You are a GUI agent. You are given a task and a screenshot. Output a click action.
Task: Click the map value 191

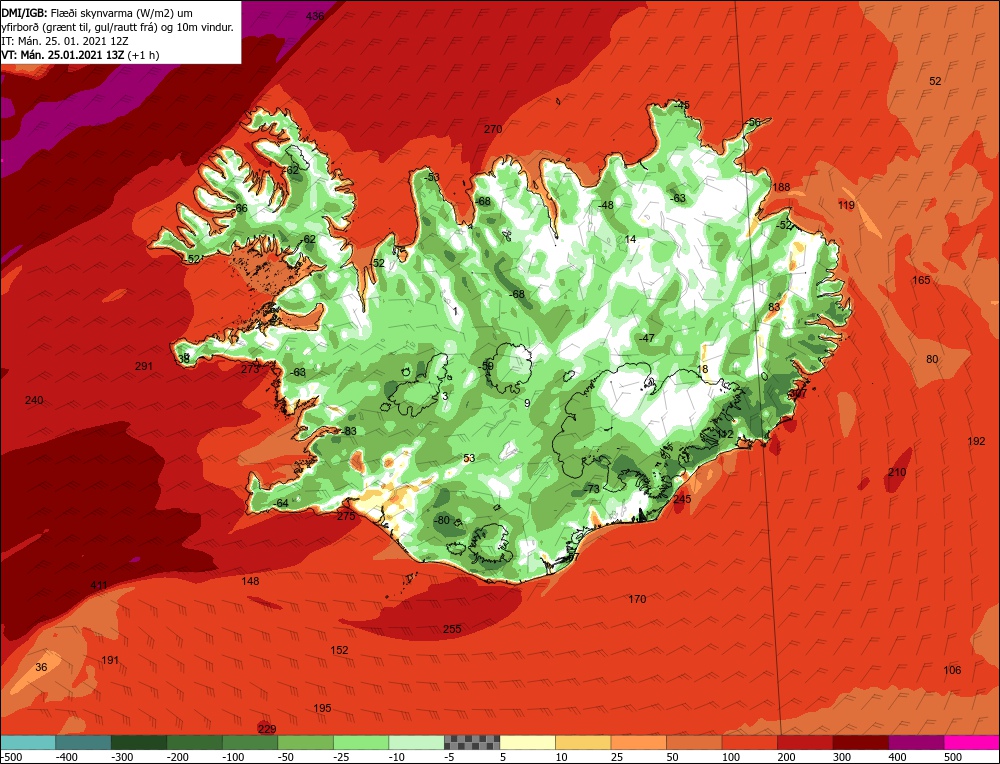pyautogui.click(x=110, y=660)
